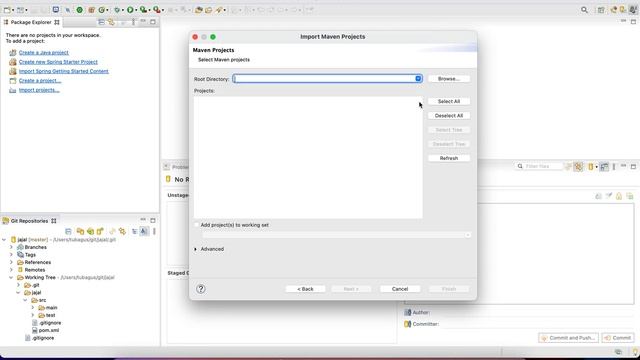Click the New wizard icon in main toolbar

coord(7,10)
